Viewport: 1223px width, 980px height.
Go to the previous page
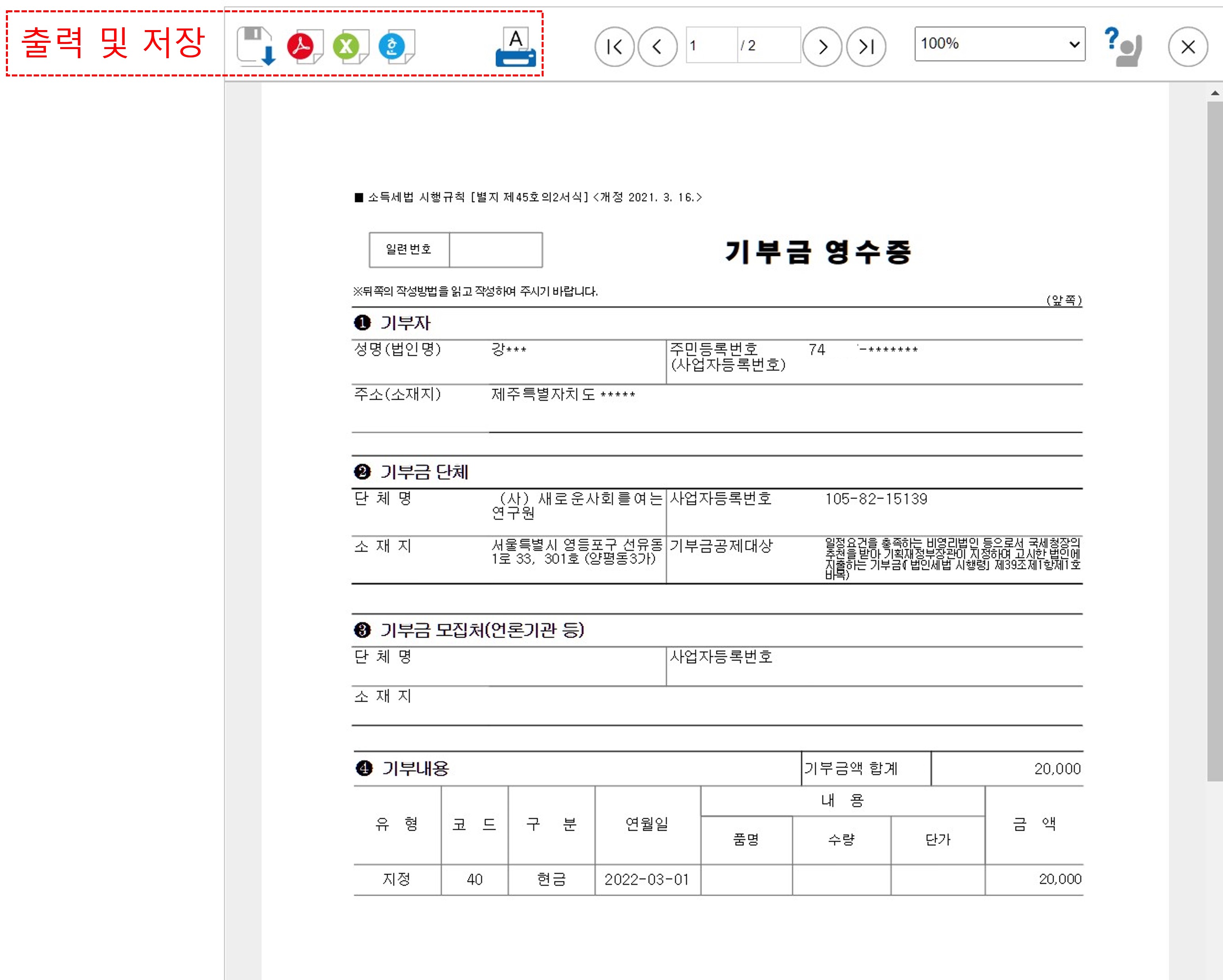pyautogui.click(x=658, y=47)
